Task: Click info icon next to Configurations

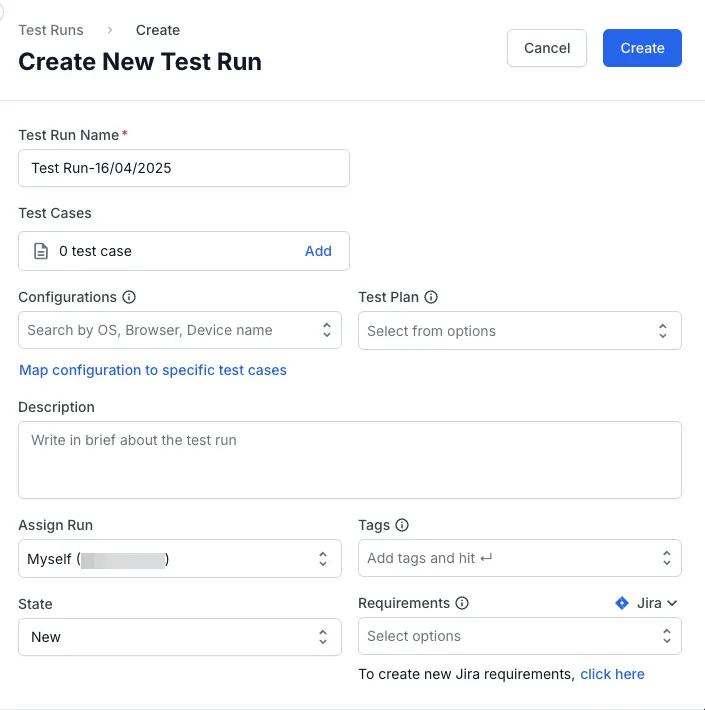Action: click(129, 297)
